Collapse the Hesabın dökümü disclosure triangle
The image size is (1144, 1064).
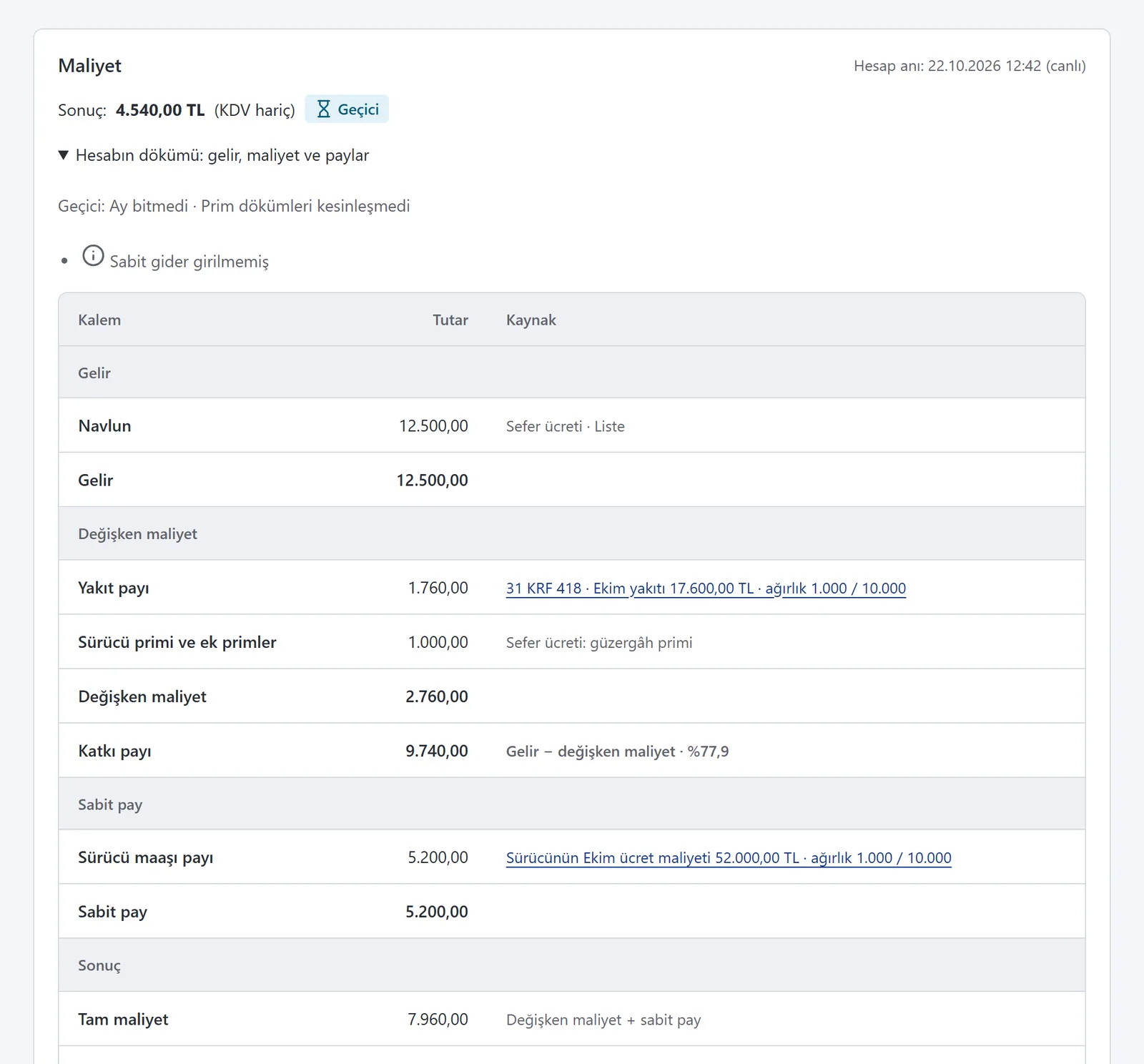pos(64,155)
